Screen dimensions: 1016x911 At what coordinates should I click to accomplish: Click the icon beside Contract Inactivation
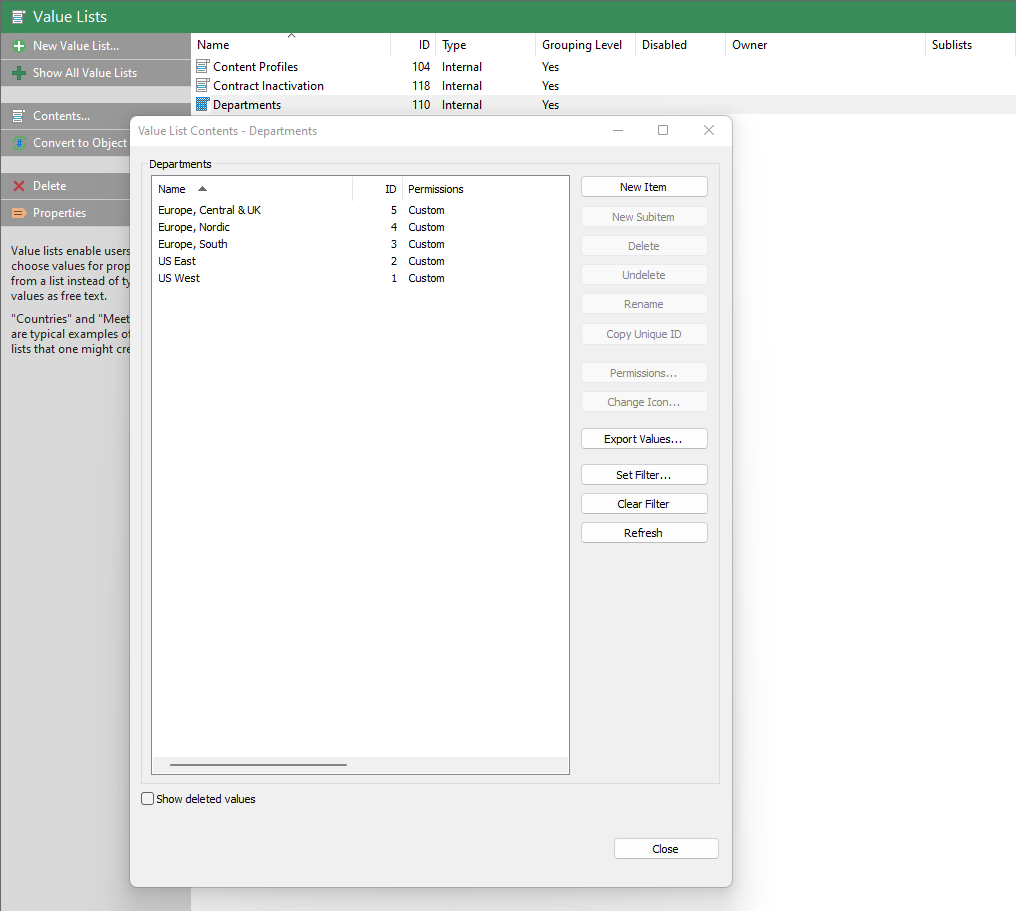200,85
